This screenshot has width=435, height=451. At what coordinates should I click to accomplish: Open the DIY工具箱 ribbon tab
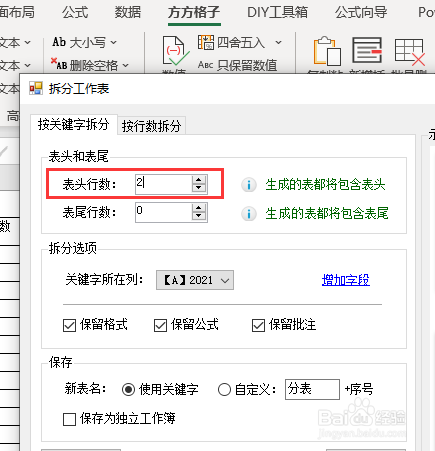[277, 13]
